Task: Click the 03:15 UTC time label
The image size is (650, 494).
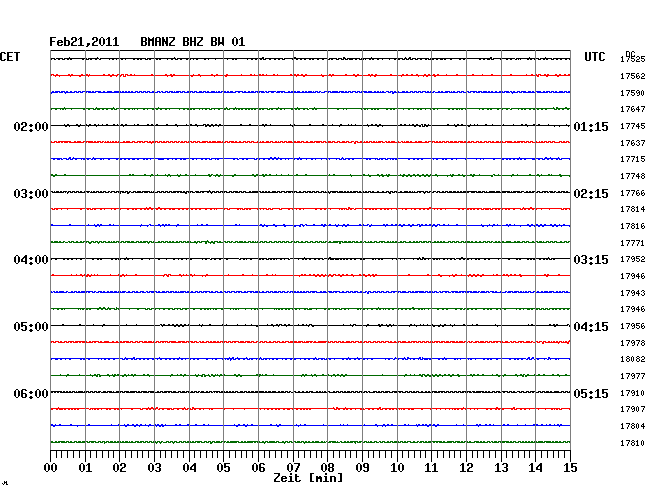Action: 591,260
